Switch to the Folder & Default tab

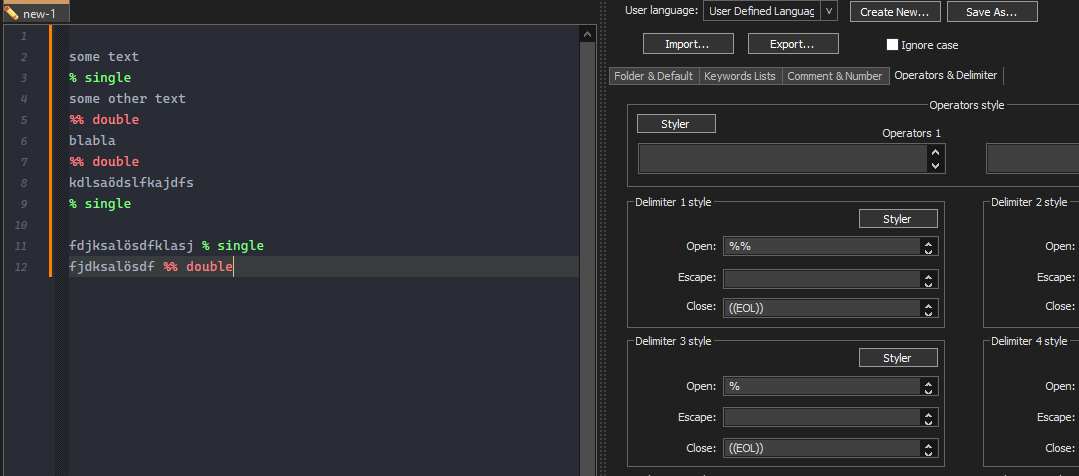coord(653,76)
